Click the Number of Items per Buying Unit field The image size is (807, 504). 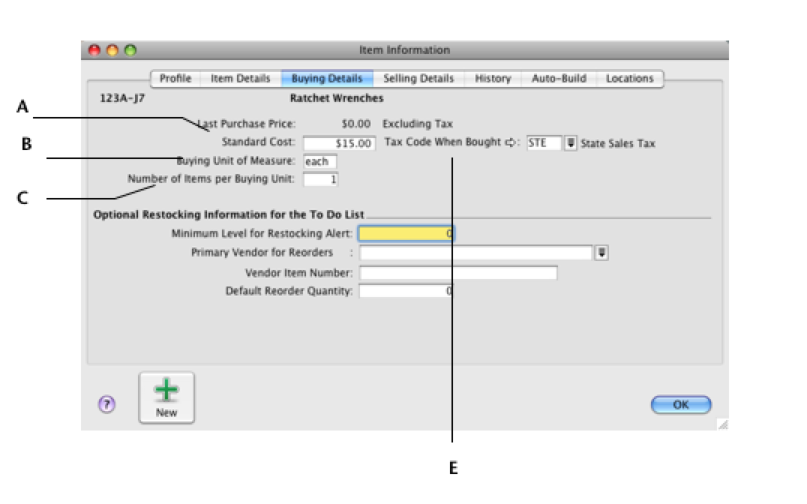(x=320, y=179)
